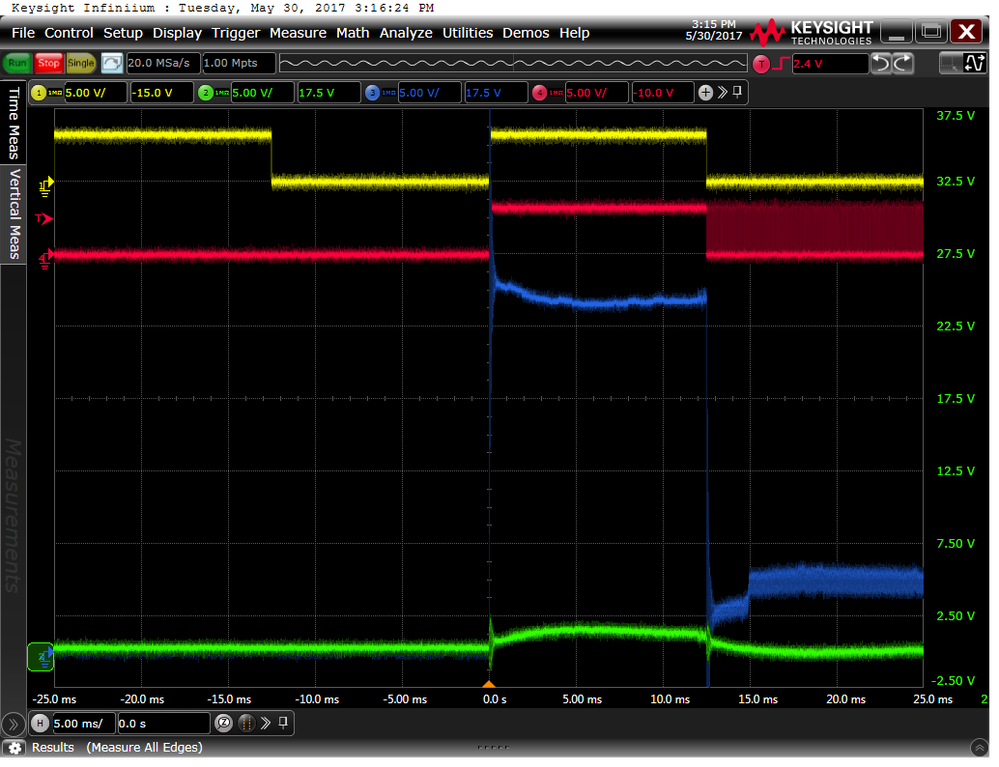999x767 pixels.
Task: Toggle channel 1 yellow button
Action: 39,93
